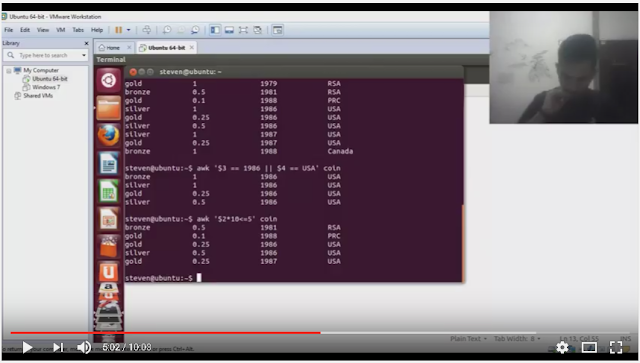
Task: Open Ubuntu Software Center from launcher
Action: coord(108,246)
